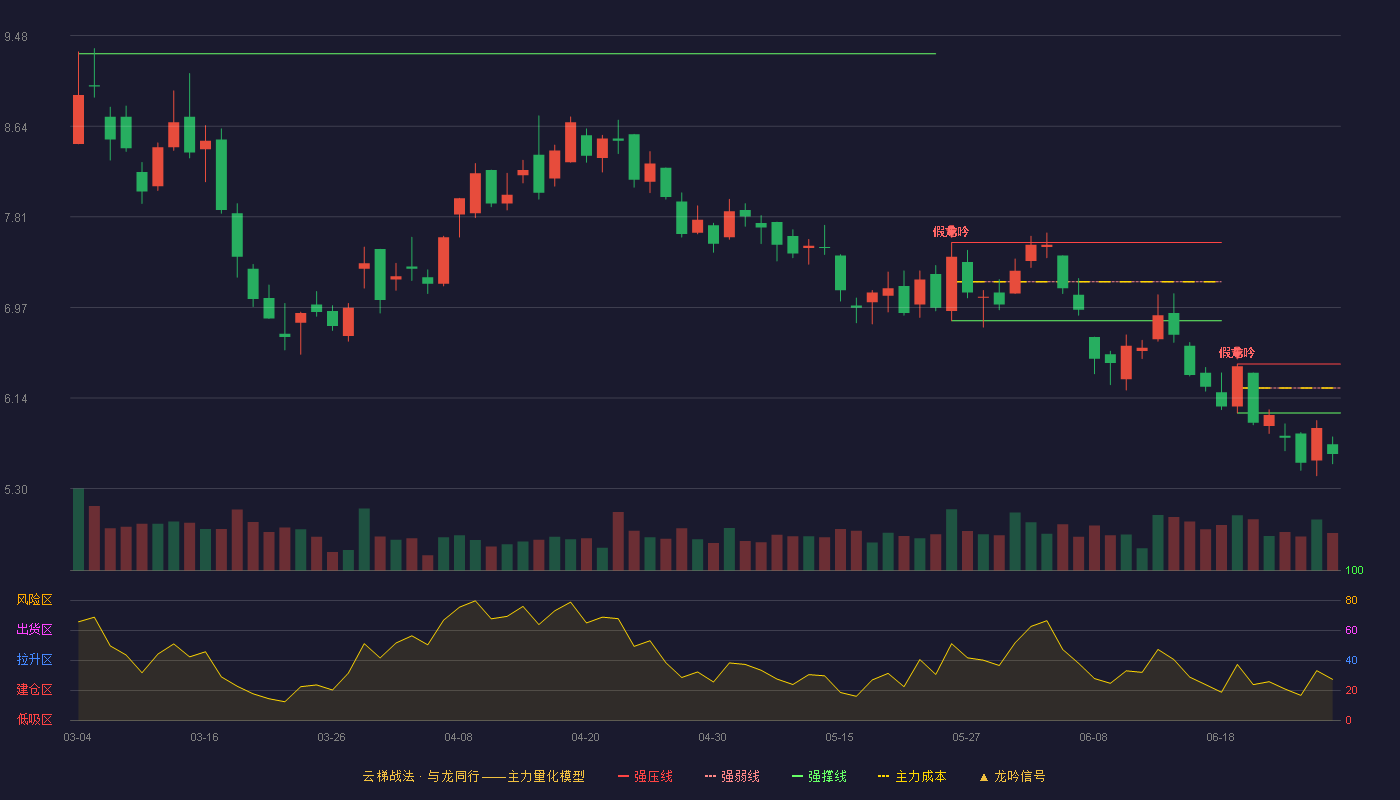Click the 04-08 date label
Screen dimensions: 1400x800
pyautogui.click(x=458, y=737)
